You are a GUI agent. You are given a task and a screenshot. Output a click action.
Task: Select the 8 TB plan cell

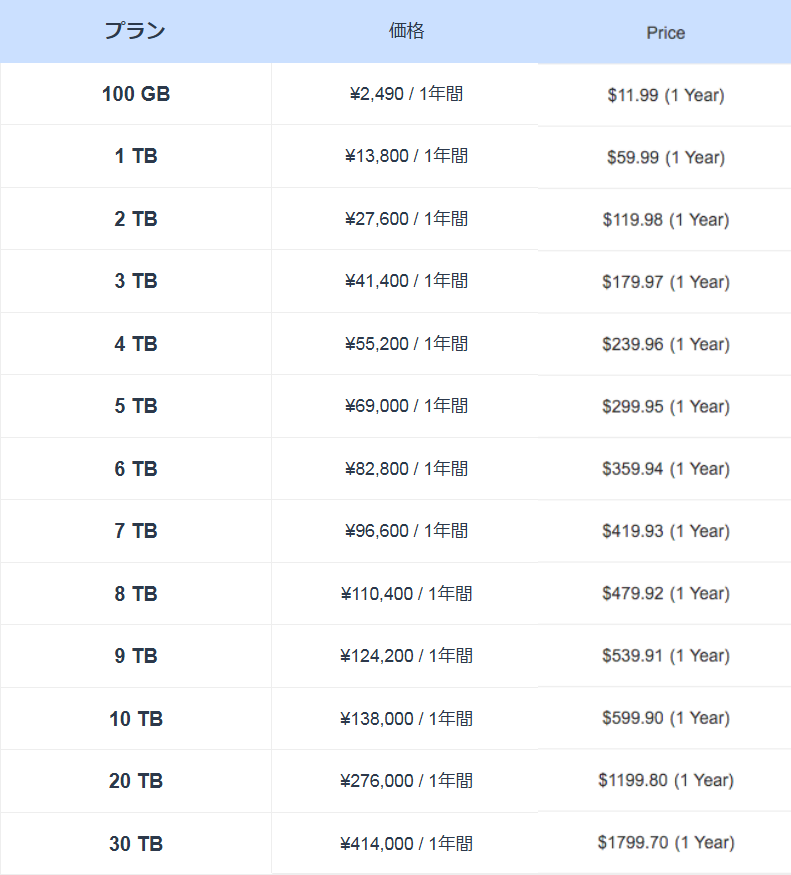[136, 594]
